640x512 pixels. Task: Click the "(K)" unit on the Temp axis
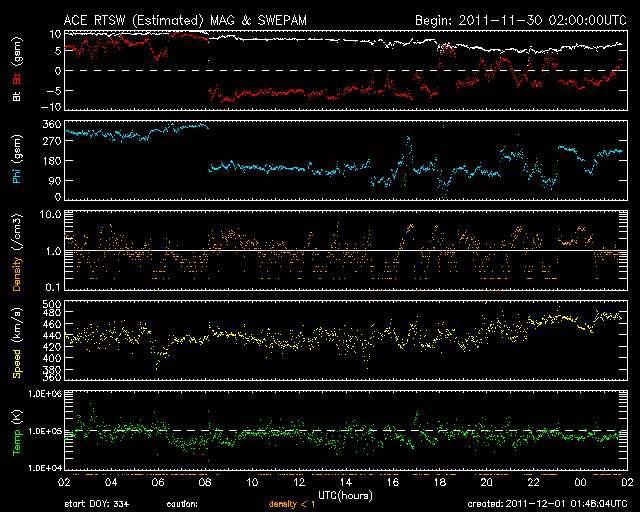tap(17, 418)
